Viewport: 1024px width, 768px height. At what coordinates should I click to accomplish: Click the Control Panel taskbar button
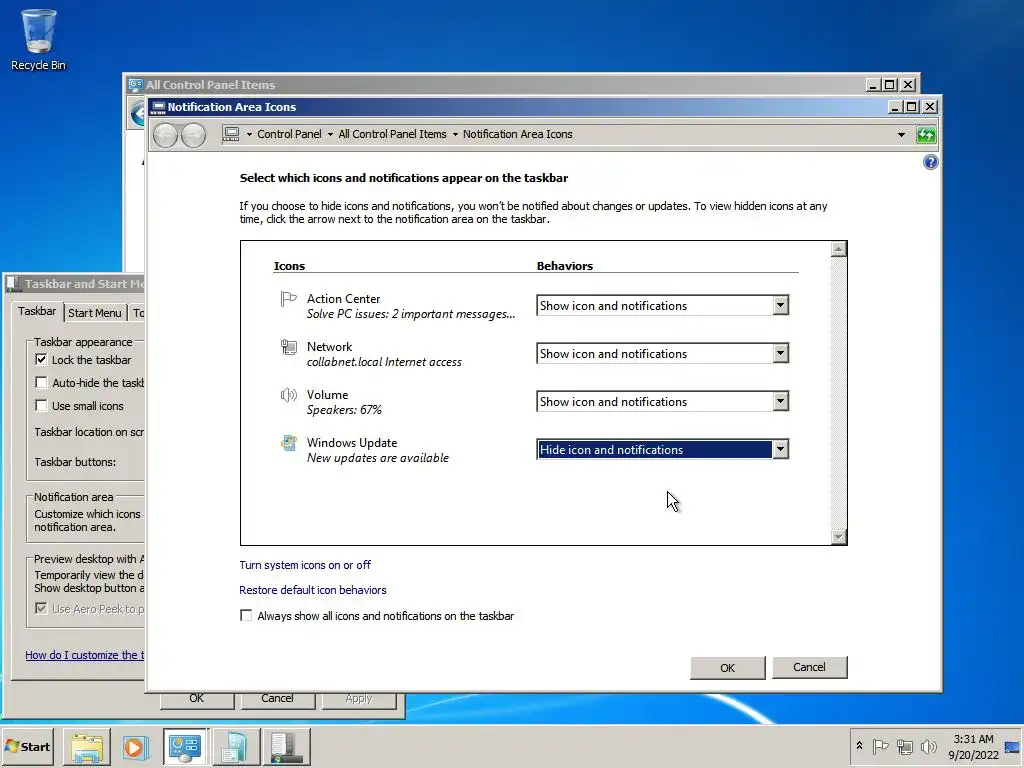click(185, 747)
